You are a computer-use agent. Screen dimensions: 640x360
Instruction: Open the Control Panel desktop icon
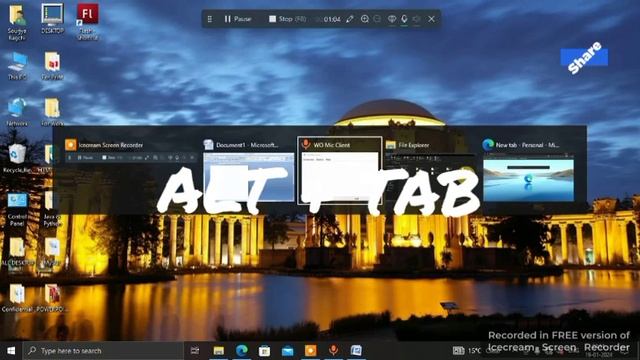pyautogui.click(x=17, y=209)
